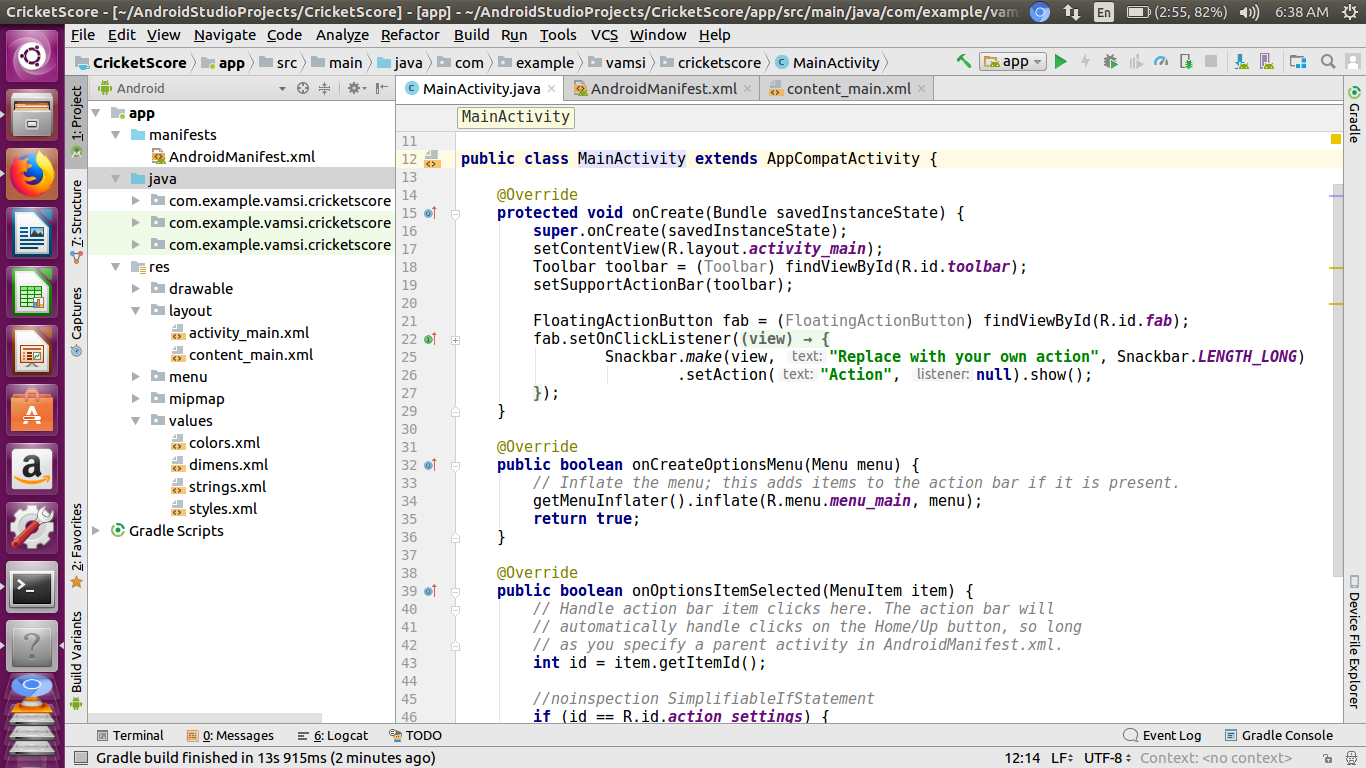1366x768 pixels.
Task: Launch Firefox from the Ubuntu dock
Action: (x=32, y=174)
